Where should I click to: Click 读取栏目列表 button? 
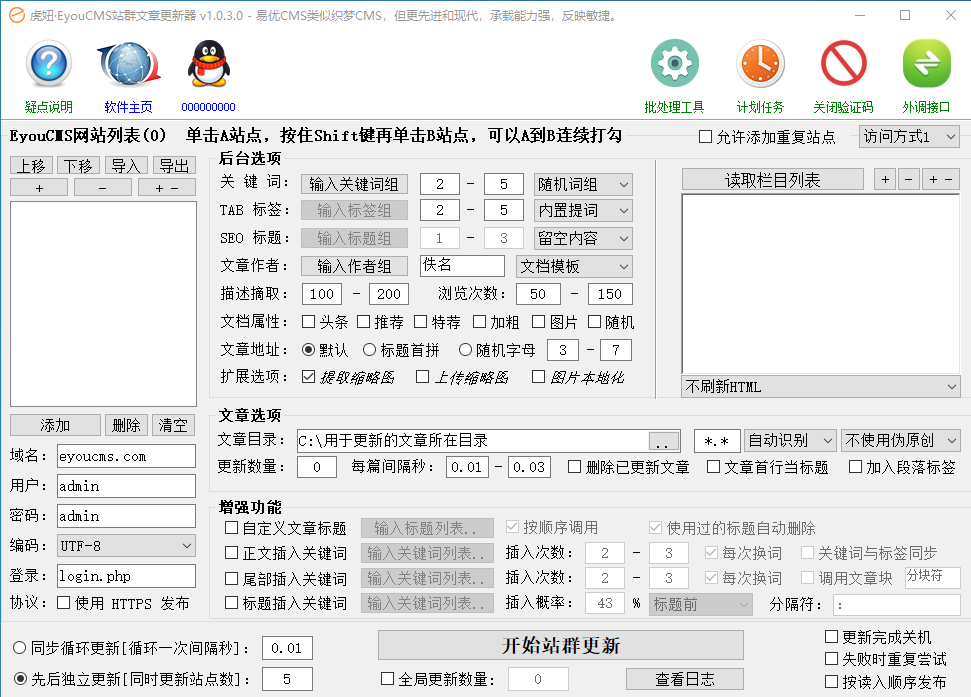pos(773,180)
